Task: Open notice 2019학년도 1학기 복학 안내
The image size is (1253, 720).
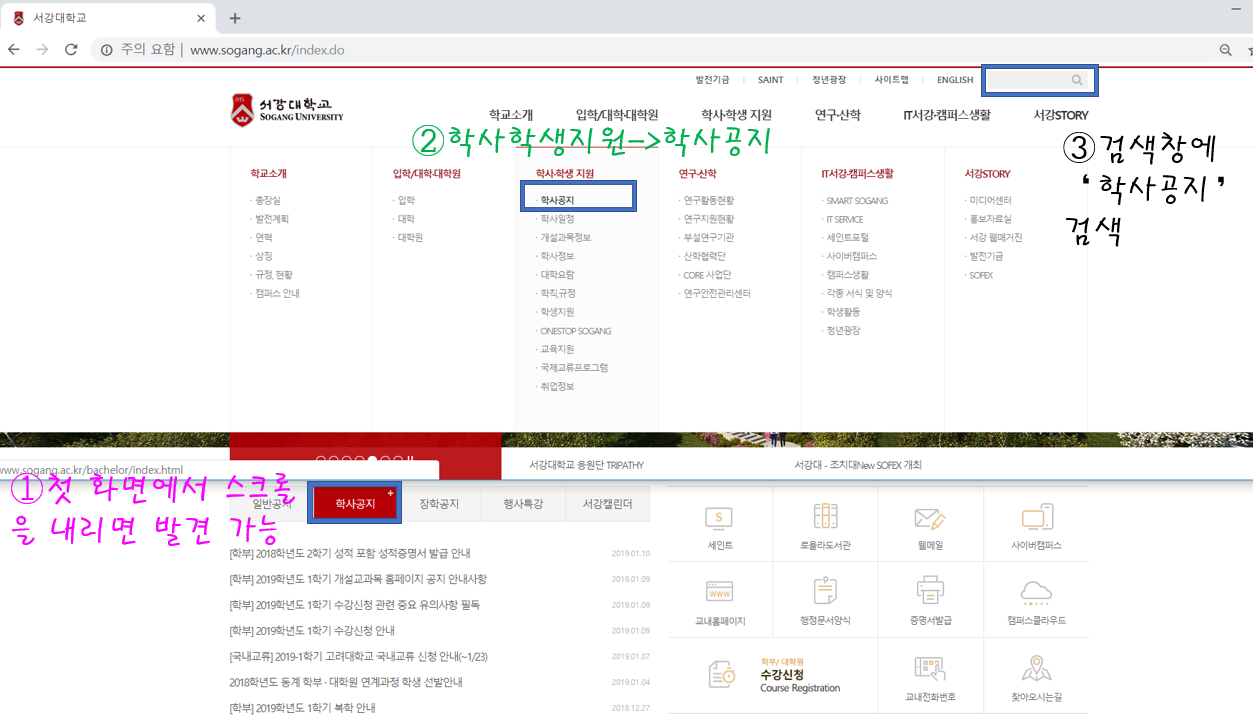Action: point(302,708)
